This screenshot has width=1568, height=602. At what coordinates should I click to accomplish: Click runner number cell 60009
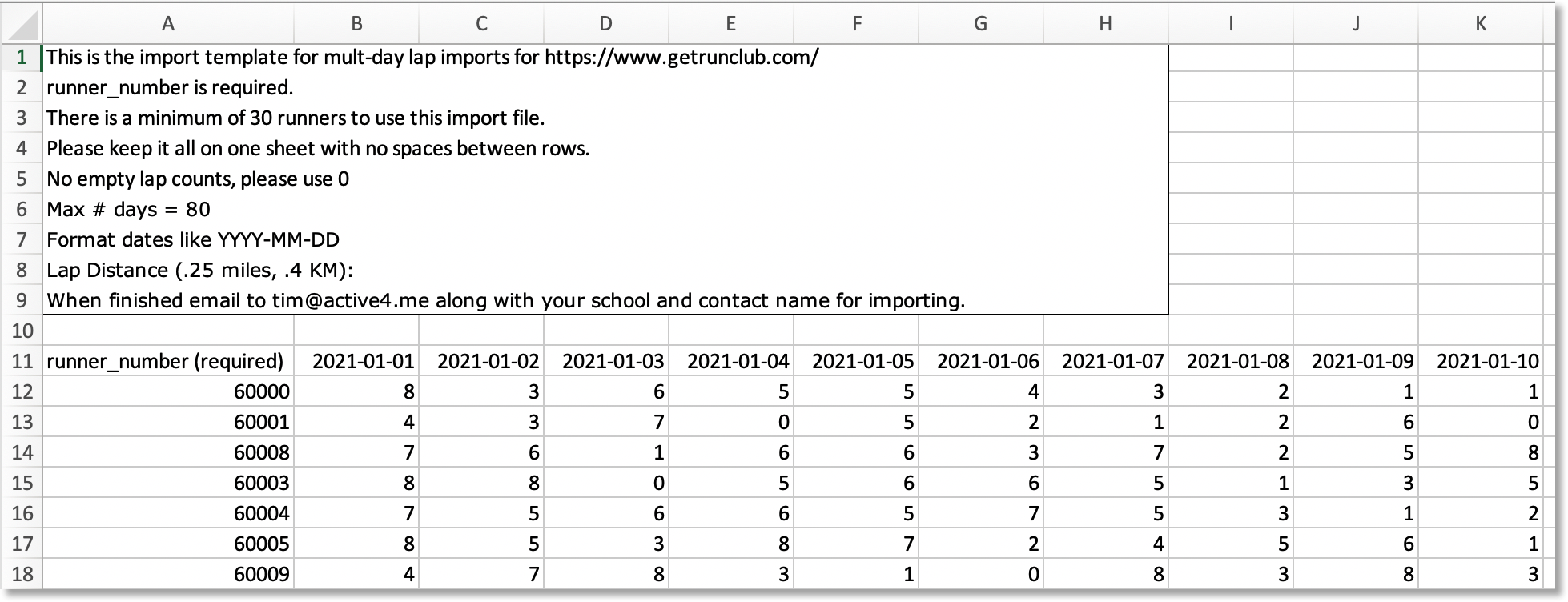(167, 575)
